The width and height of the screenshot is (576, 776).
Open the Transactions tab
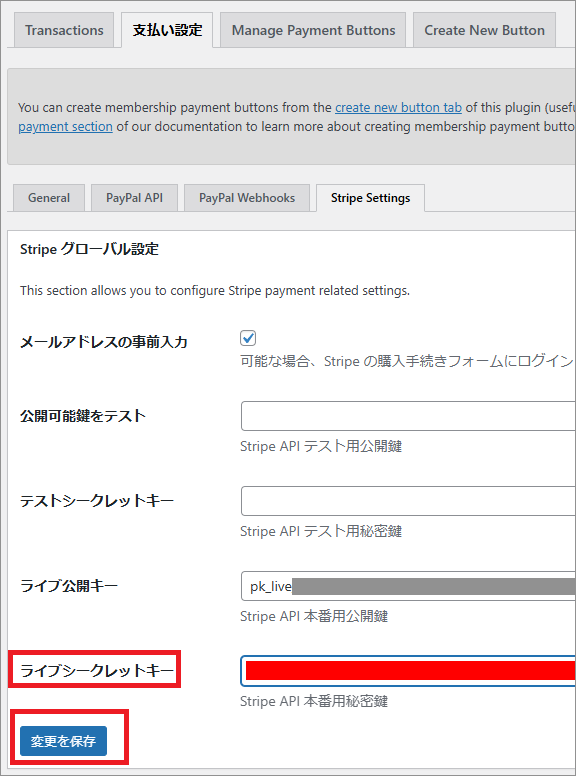(x=64, y=30)
